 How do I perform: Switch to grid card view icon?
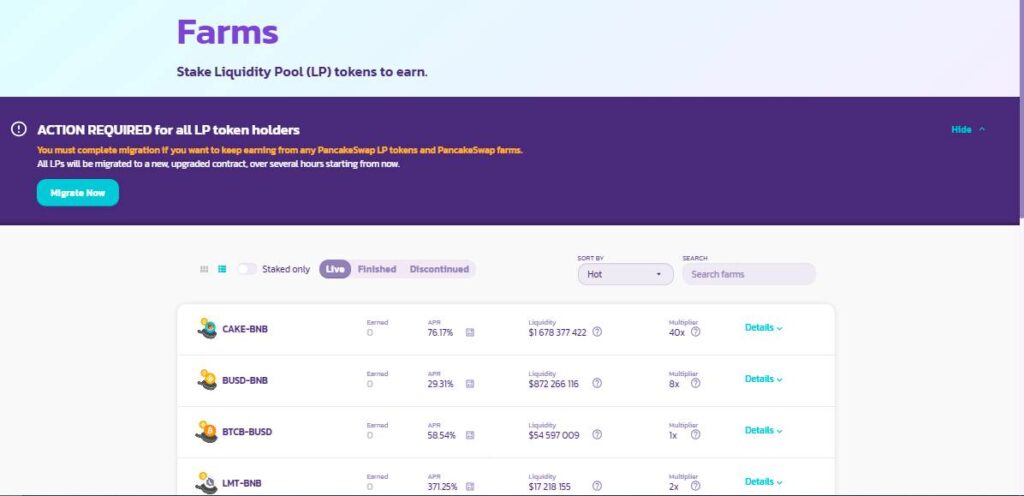[204, 269]
